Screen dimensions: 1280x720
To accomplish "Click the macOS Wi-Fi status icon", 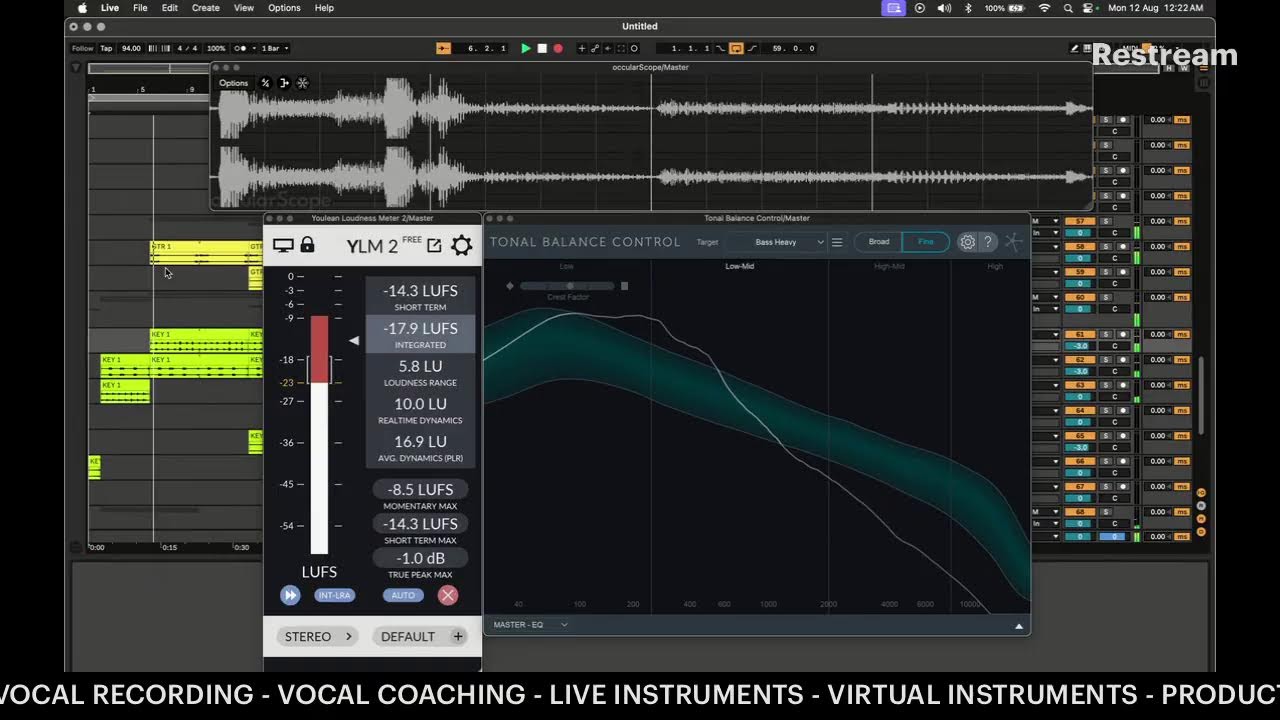I will (1045, 8).
